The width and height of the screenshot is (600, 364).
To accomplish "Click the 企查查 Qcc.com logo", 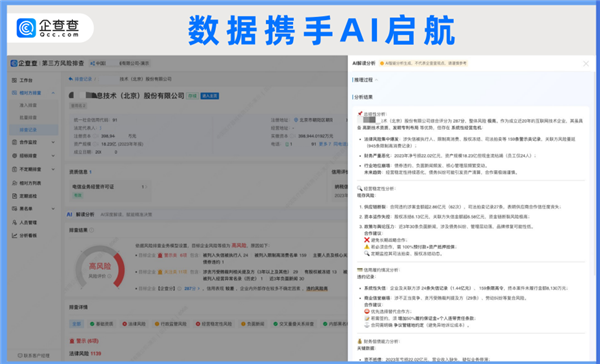I will pos(48,28).
